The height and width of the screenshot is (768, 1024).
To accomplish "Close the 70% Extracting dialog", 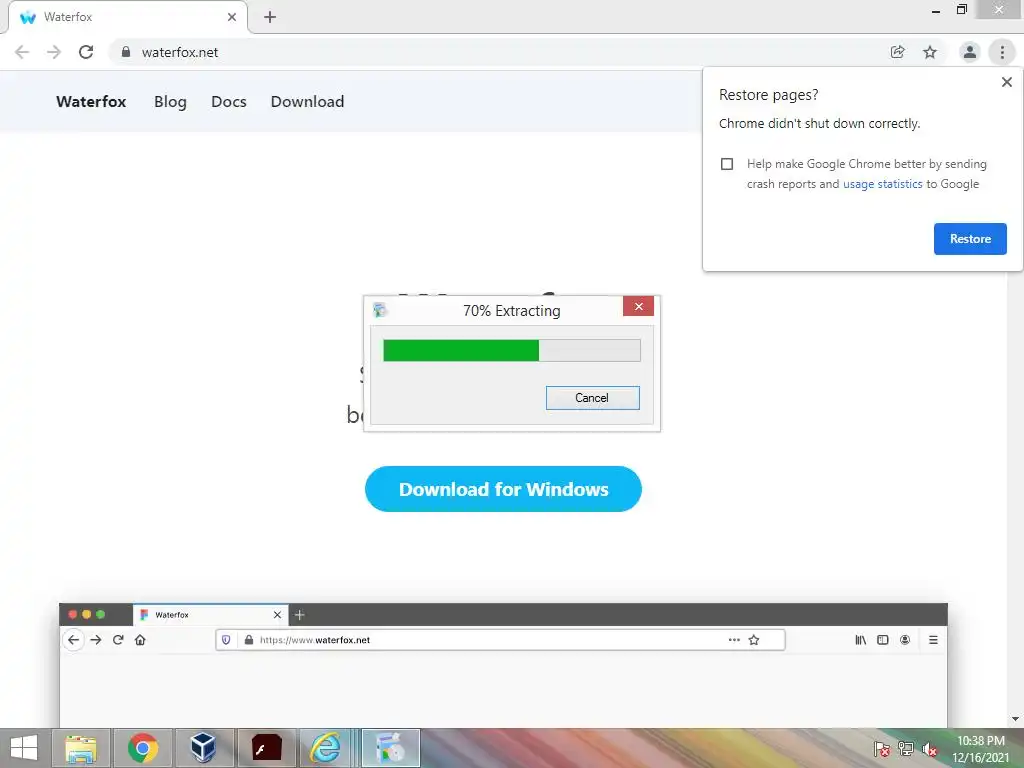I will pyautogui.click(x=638, y=306).
